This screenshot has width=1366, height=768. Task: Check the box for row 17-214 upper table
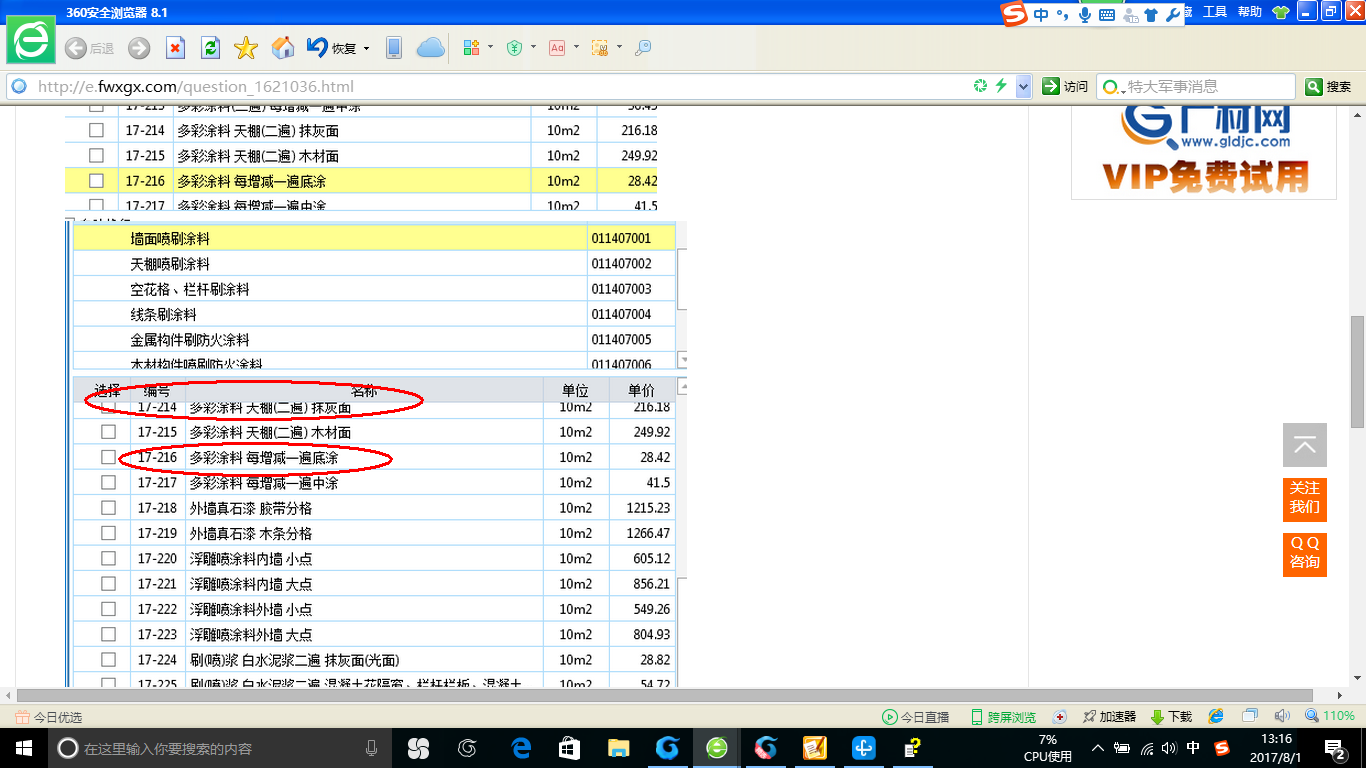96,130
